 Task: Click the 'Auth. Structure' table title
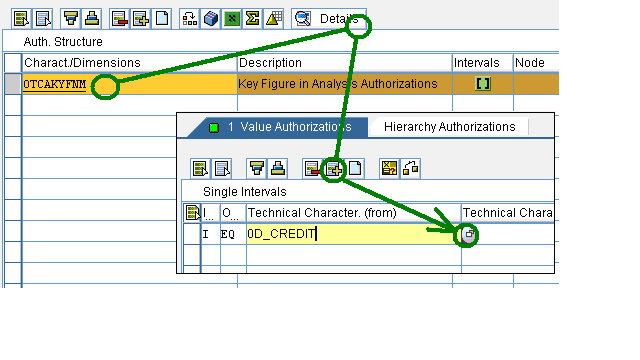click(x=63, y=42)
